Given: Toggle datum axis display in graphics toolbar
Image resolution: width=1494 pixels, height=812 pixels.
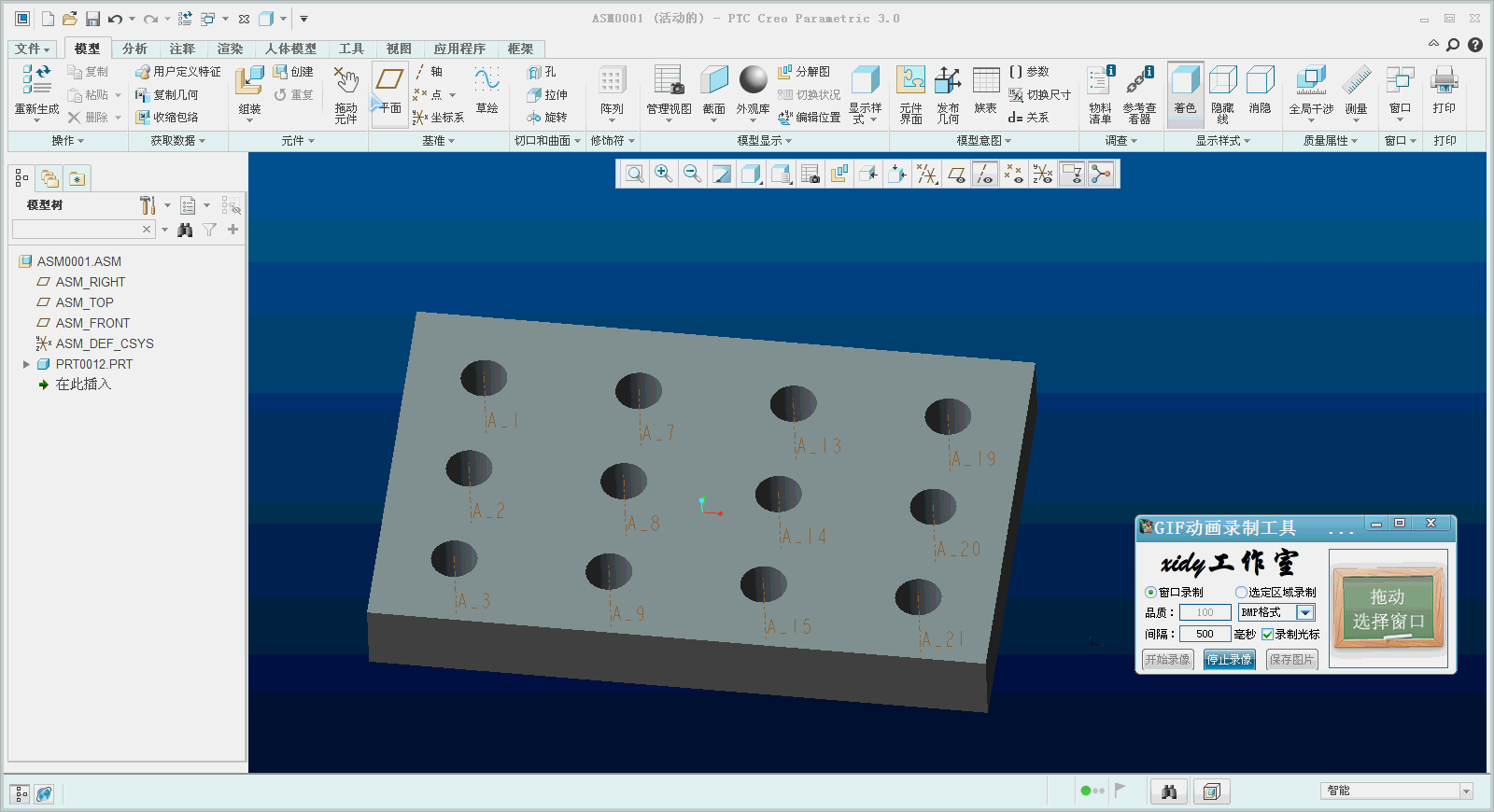Looking at the screenshot, I should click(985, 174).
